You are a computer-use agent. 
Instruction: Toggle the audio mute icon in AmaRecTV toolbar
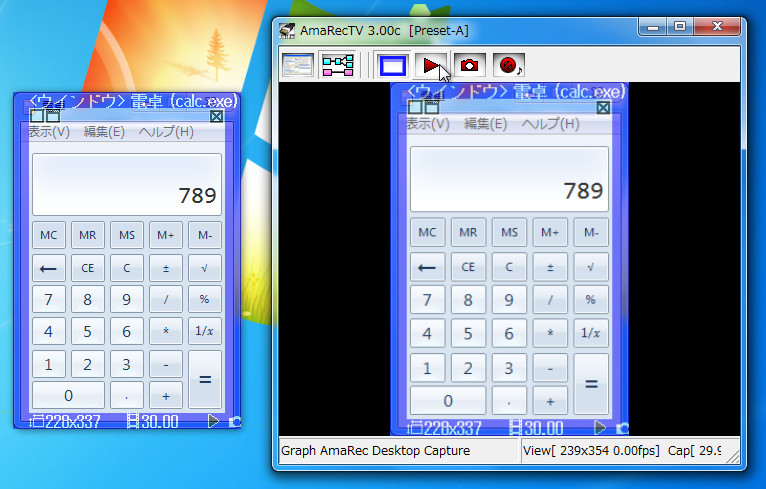[509, 65]
